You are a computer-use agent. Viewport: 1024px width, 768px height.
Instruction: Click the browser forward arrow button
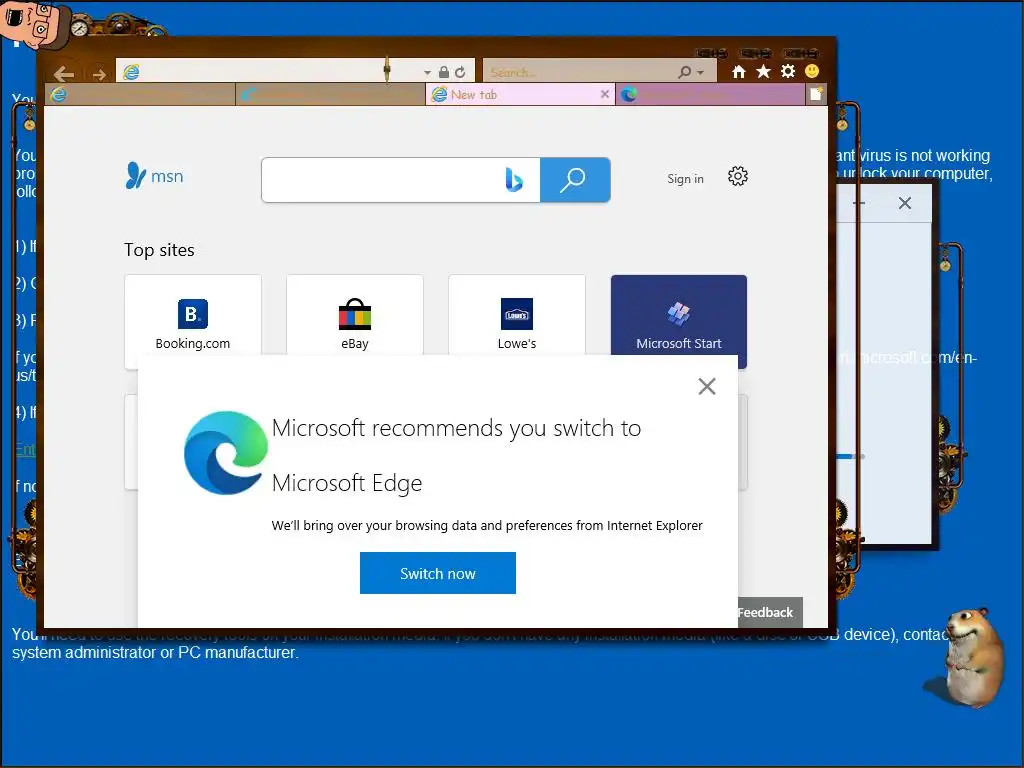pyautogui.click(x=99, y=74)
